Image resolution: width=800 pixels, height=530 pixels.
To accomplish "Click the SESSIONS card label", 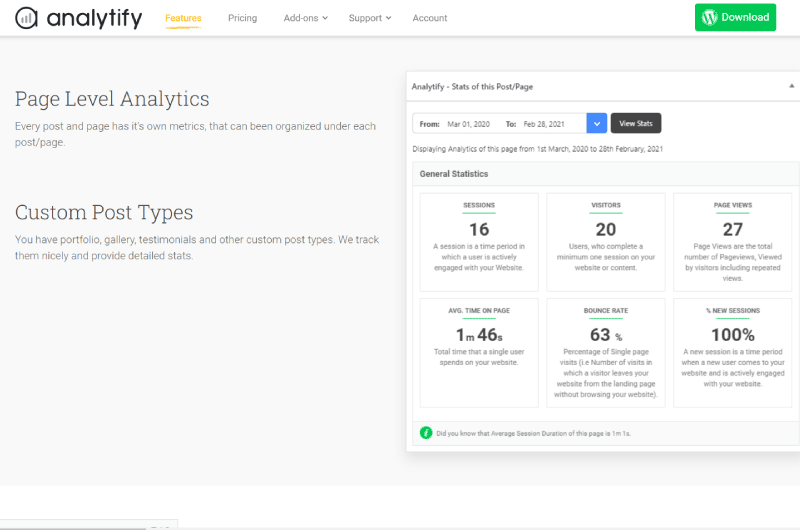I will (479, 205).
